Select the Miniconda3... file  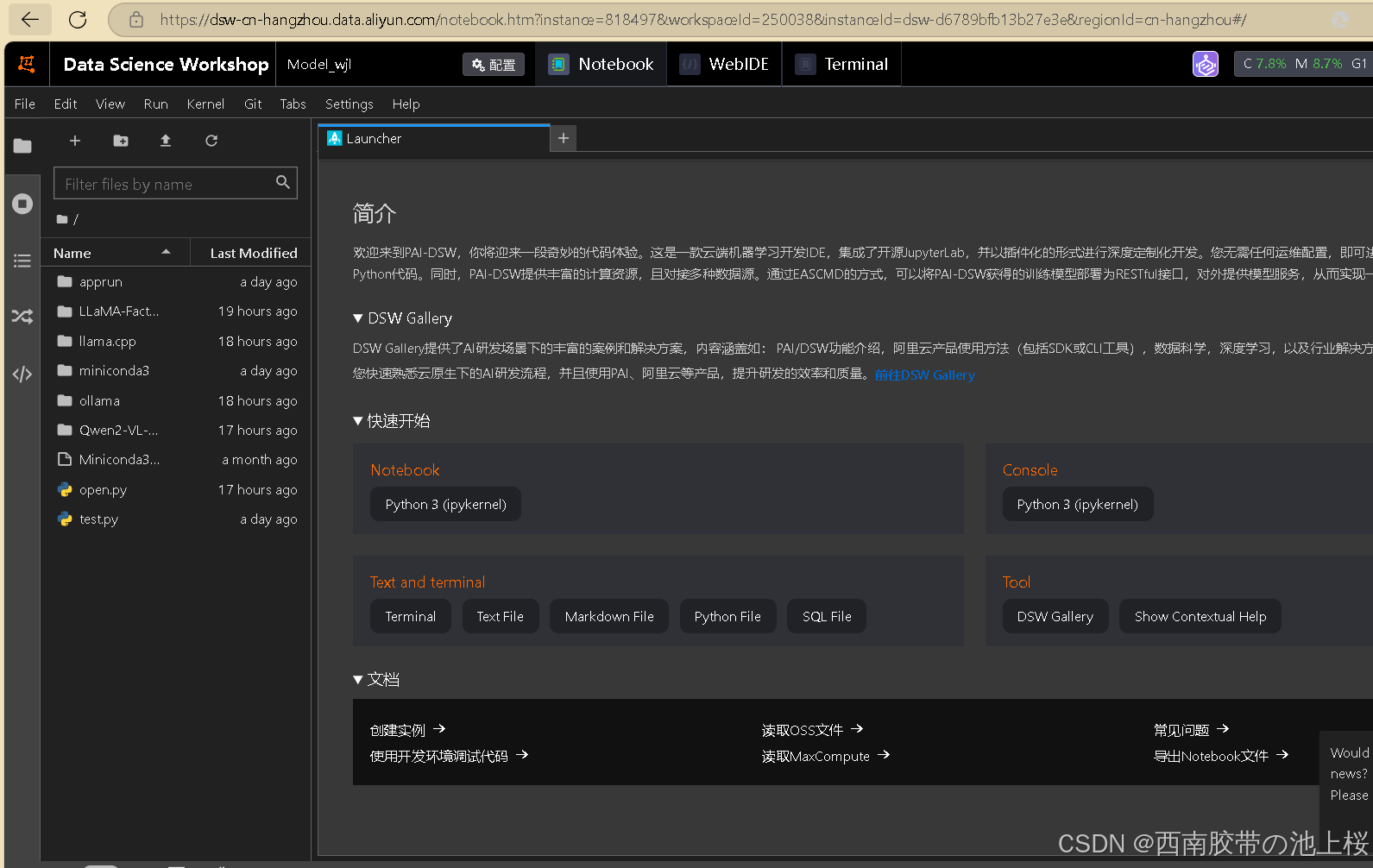point(176,460)
